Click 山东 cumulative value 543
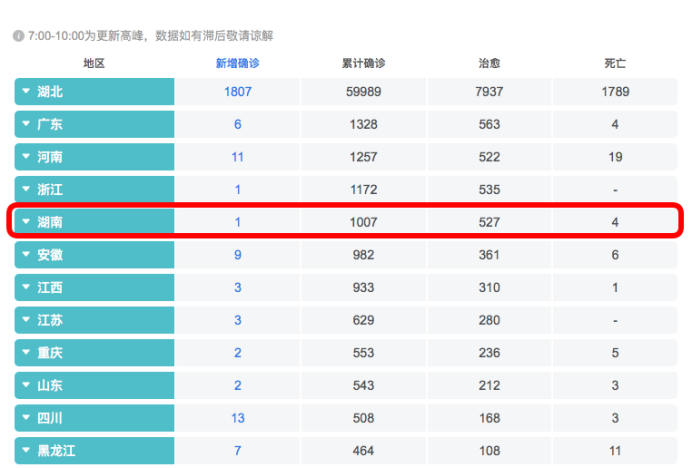The width and height of the screenshot is (692, 468). (363, 385)
